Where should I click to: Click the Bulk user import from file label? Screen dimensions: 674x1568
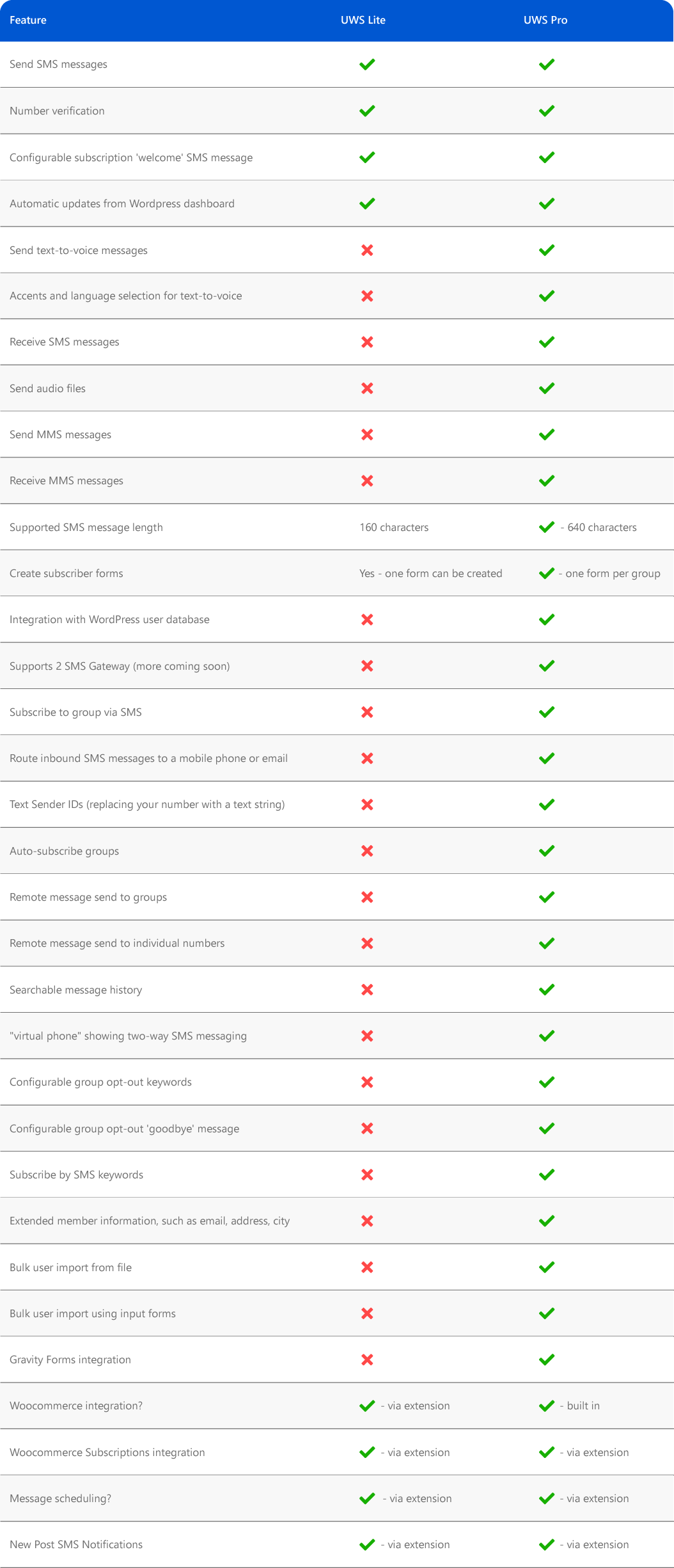pyautogui.click(x=70, y=1267)
